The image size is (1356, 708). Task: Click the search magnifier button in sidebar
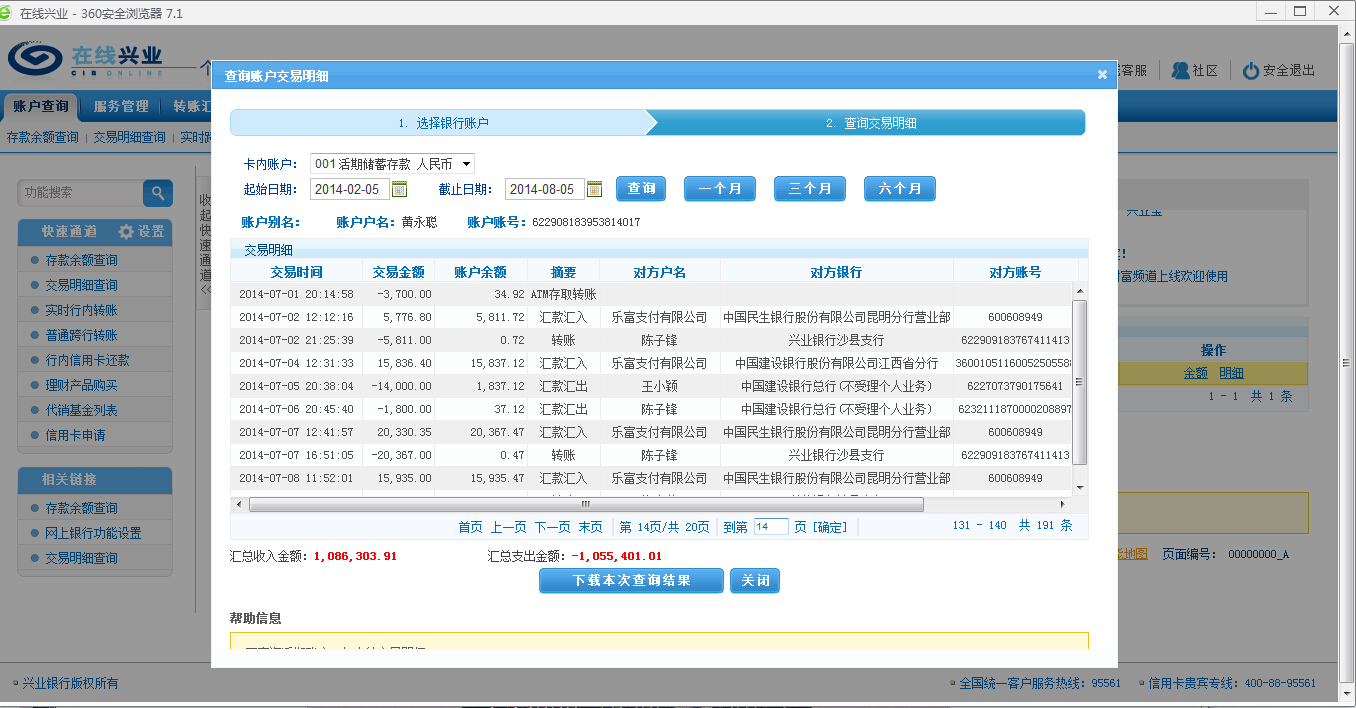point(158,193)
